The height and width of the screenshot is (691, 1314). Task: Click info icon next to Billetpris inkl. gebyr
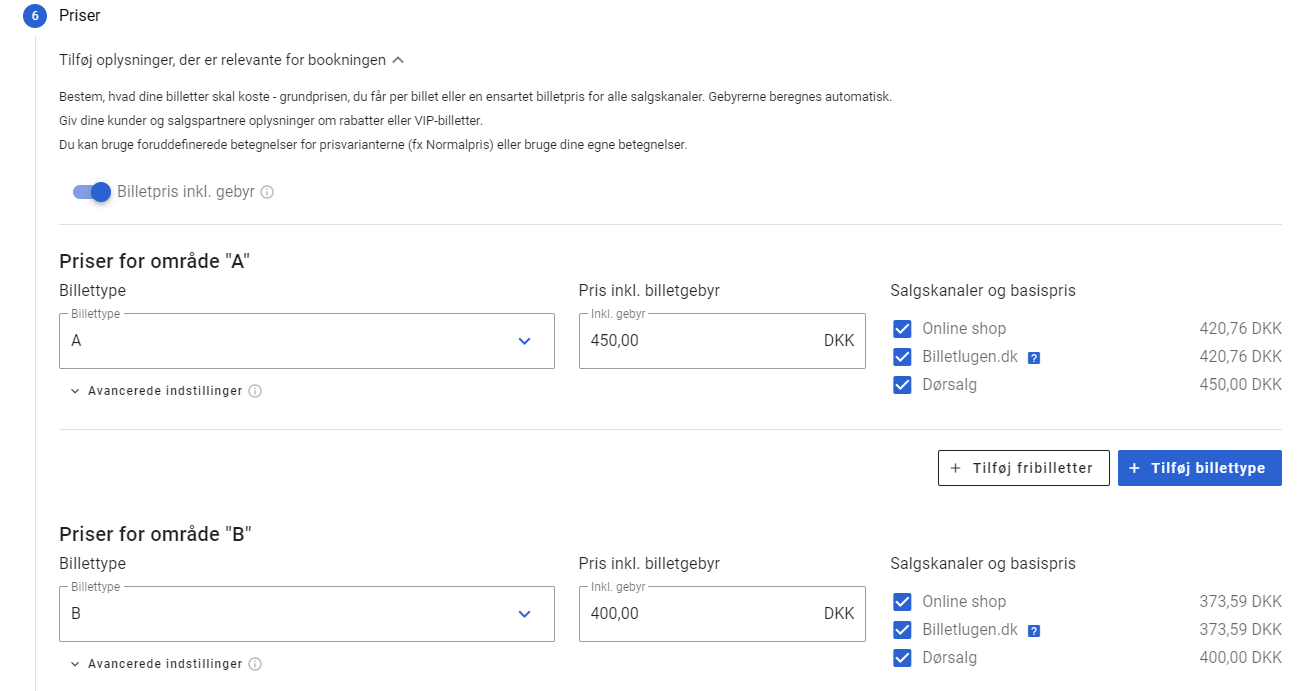click(267, 192)
